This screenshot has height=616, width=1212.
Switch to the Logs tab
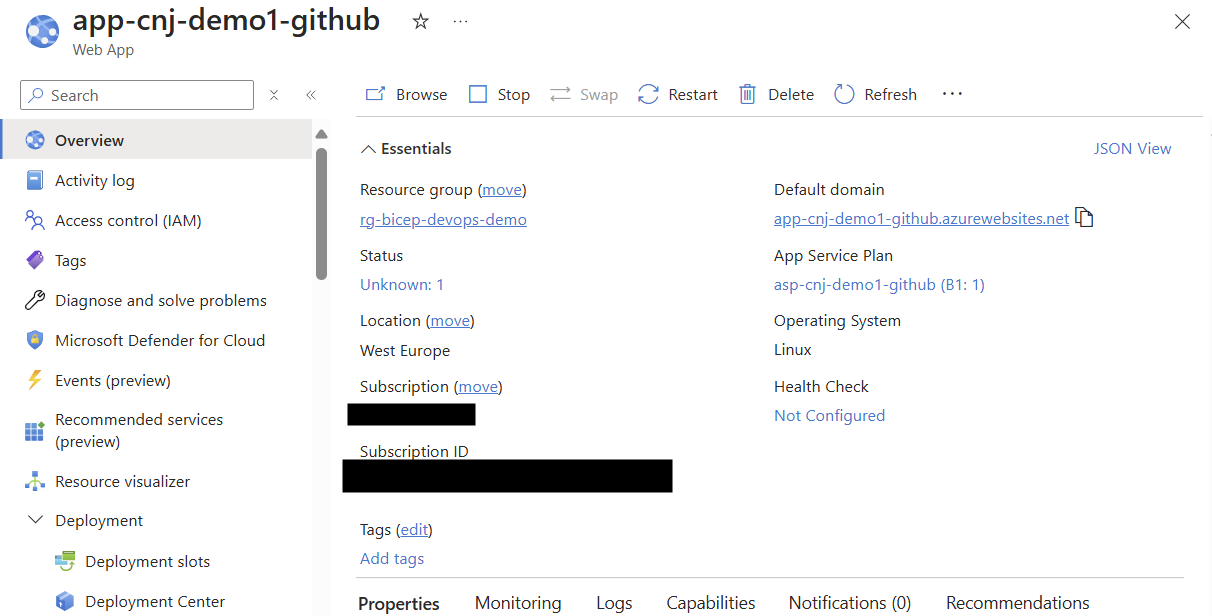pos(614,603)
